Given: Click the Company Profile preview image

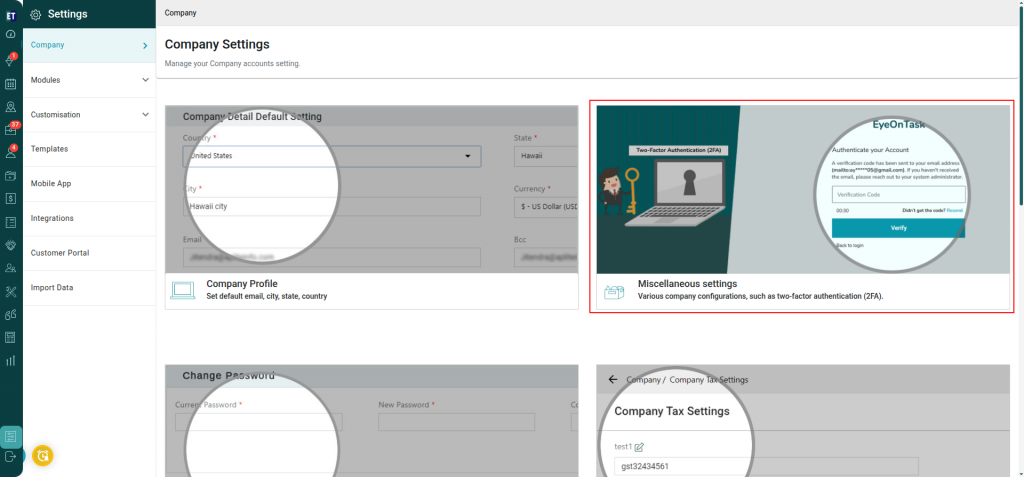Looking at the screenshot, I should 372,189.
